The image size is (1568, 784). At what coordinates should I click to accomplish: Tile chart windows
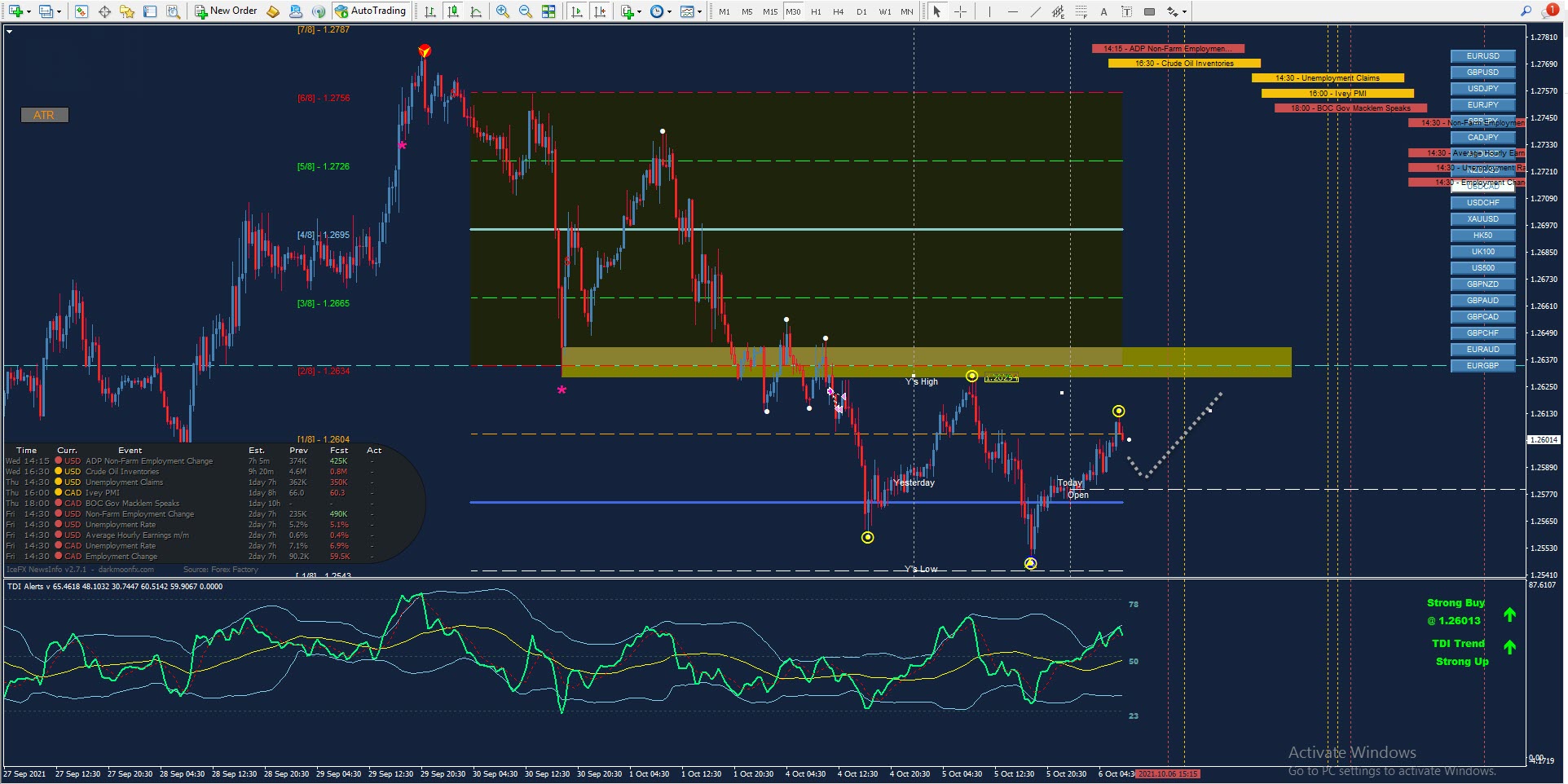pos(548,11)
